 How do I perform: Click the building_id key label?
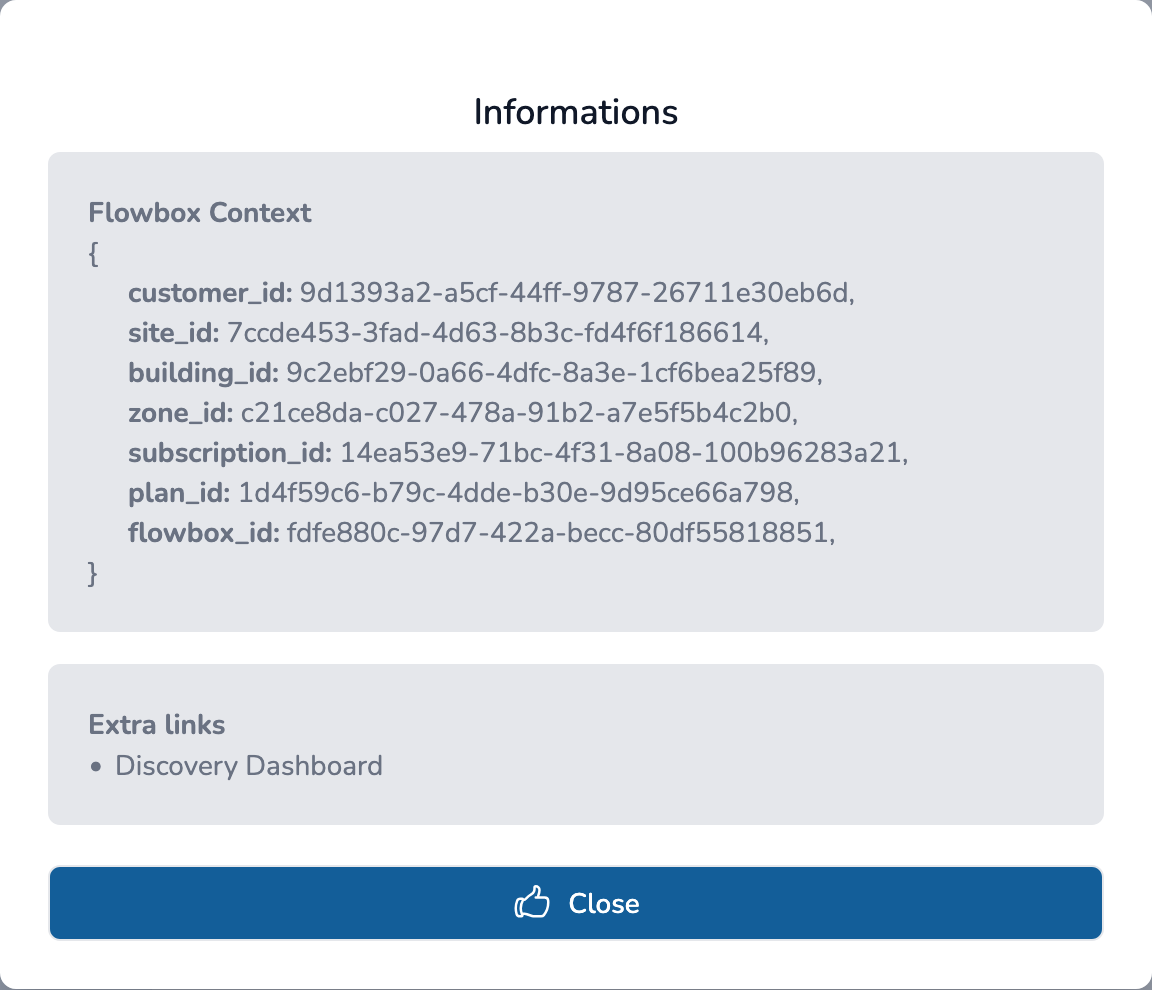tap(203, 374)
